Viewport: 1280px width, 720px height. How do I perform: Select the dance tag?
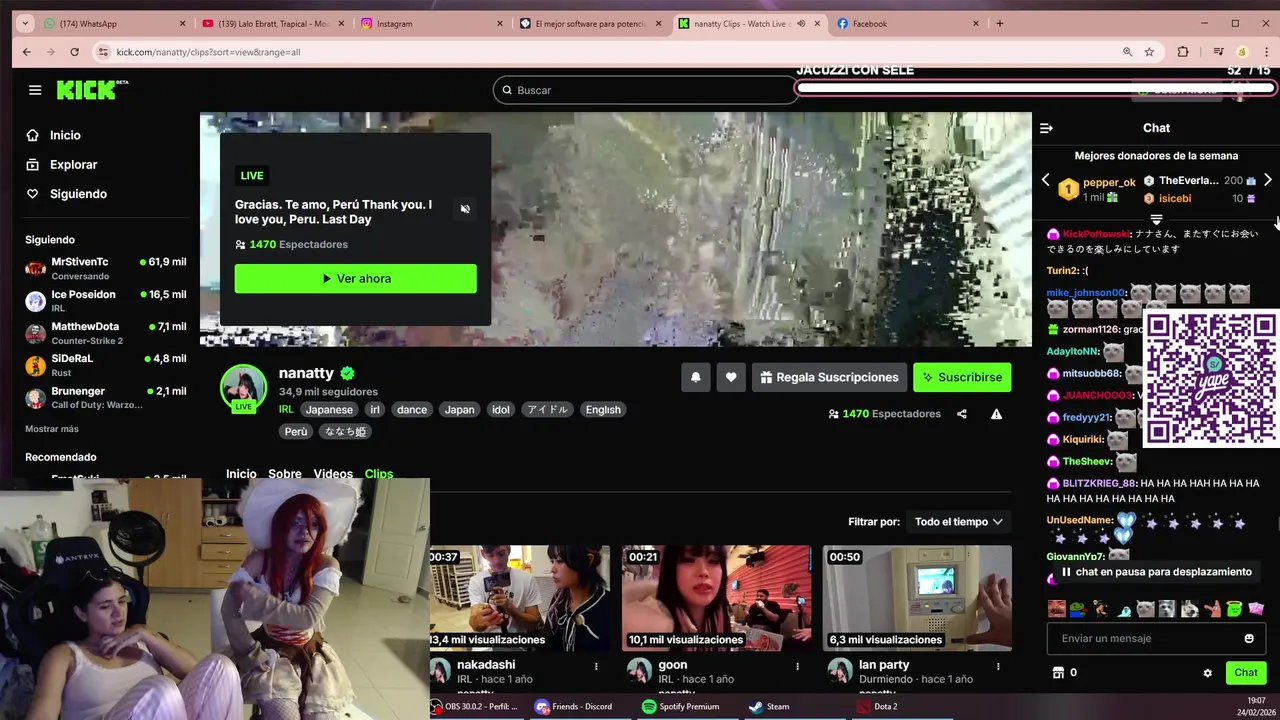411,409
